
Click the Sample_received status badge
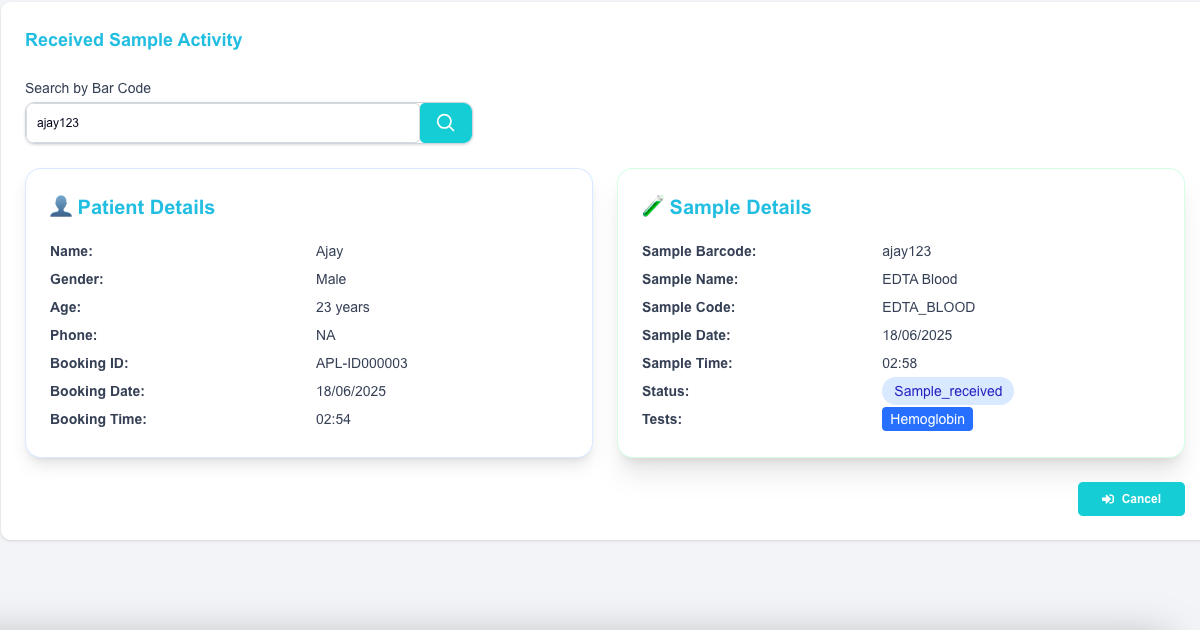pyautogui.click(x=947, y=391)
